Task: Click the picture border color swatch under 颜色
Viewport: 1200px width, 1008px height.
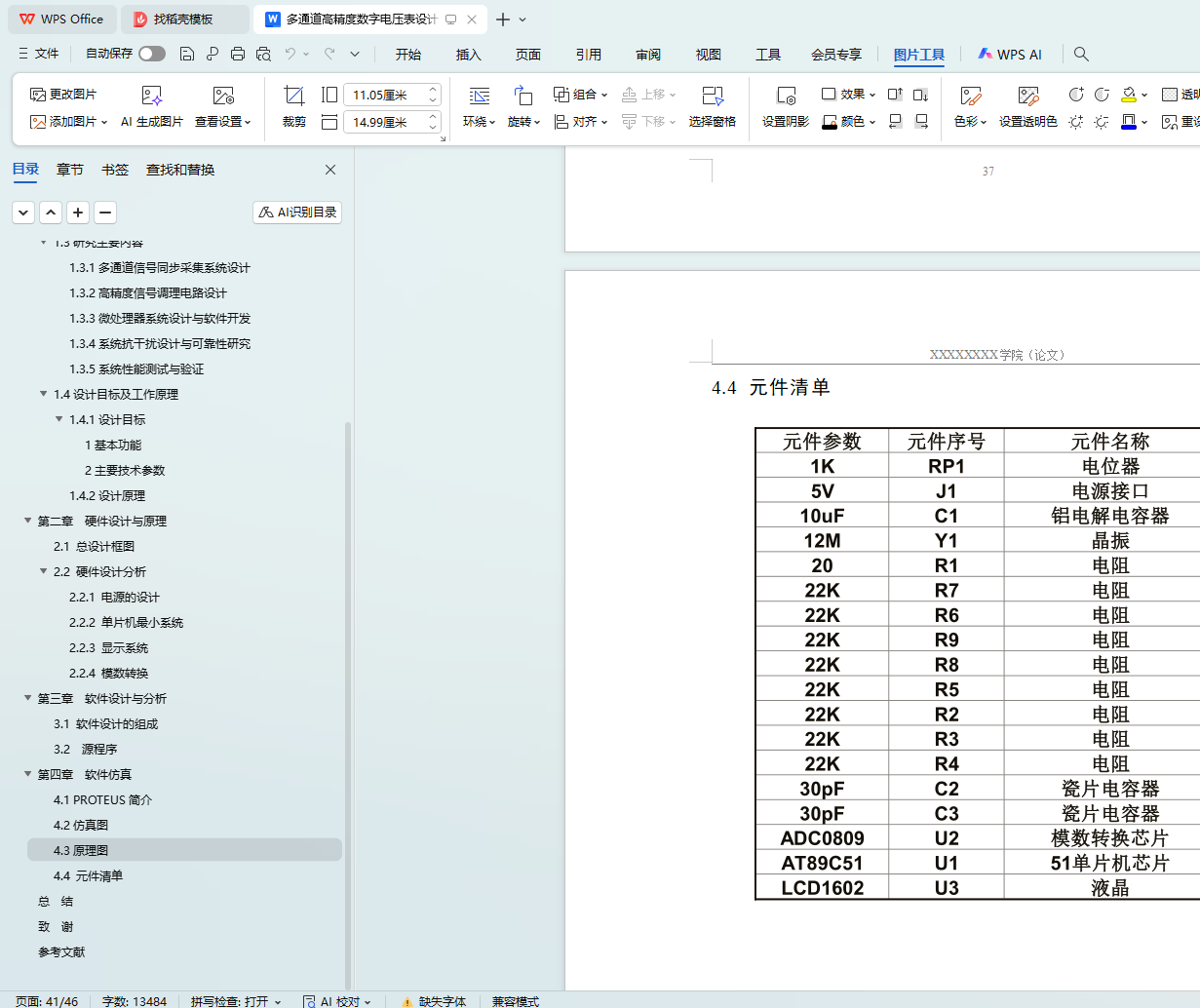Action: pos(830,122)
